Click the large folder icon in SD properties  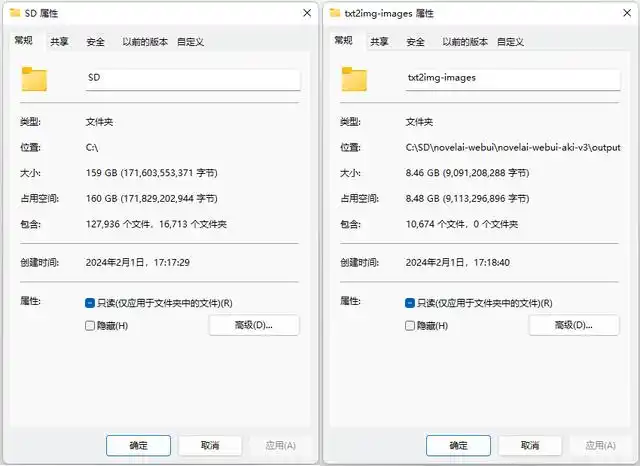click(x=34, y=79)
